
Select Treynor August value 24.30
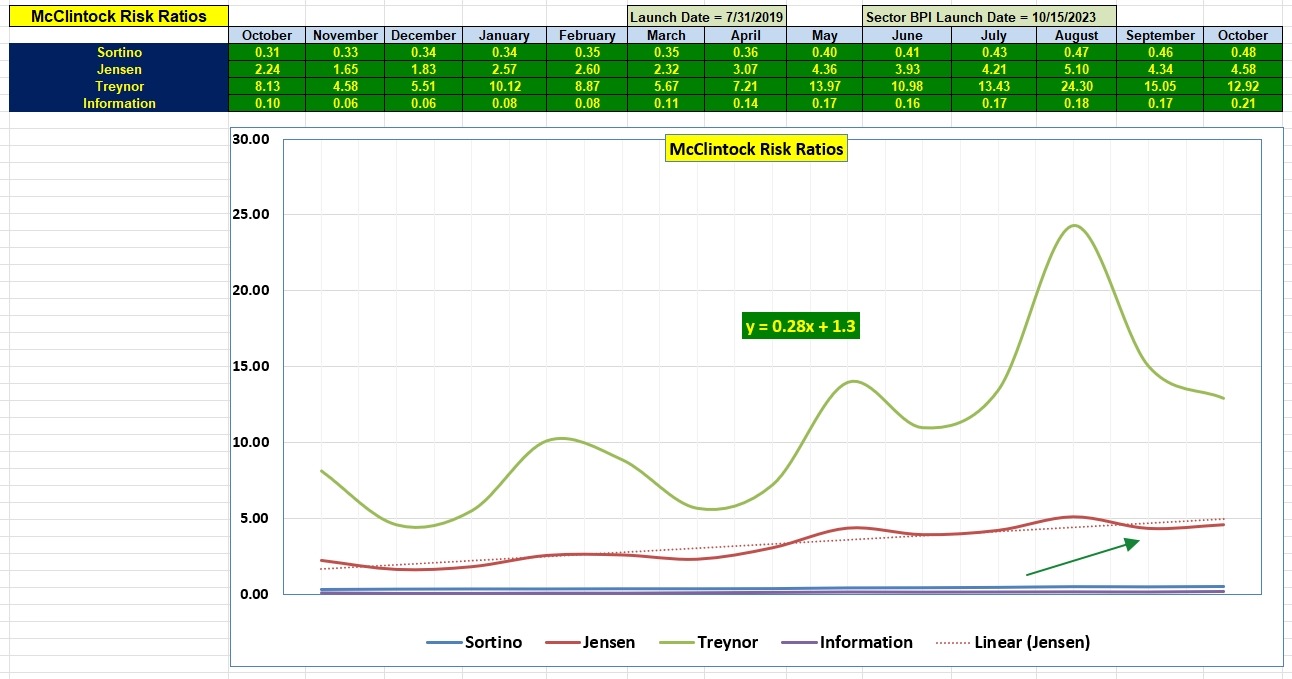[1077, 86]
